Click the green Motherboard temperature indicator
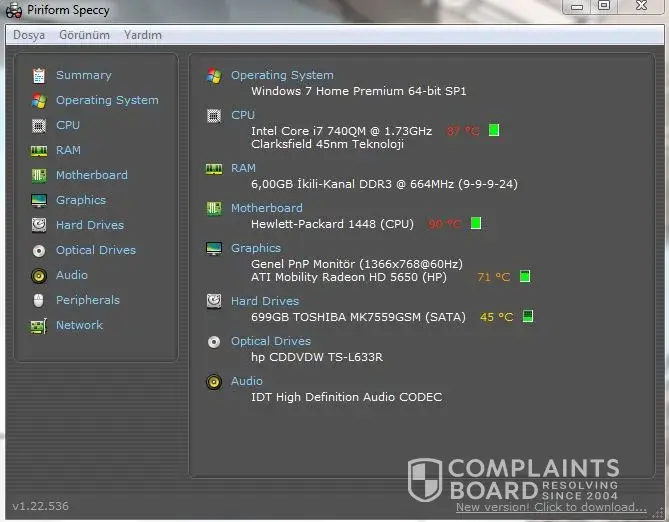 pyautogui.click(x=476, y=223)
